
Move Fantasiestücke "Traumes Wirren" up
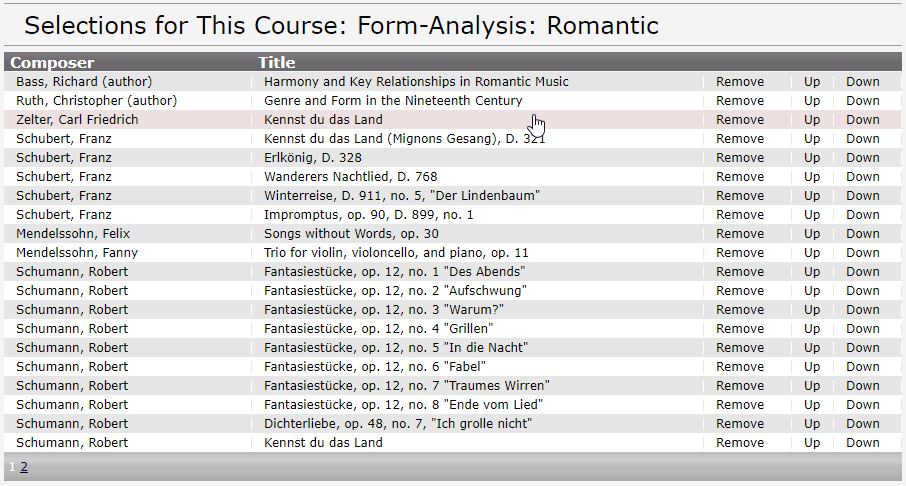tap(812, 386)
